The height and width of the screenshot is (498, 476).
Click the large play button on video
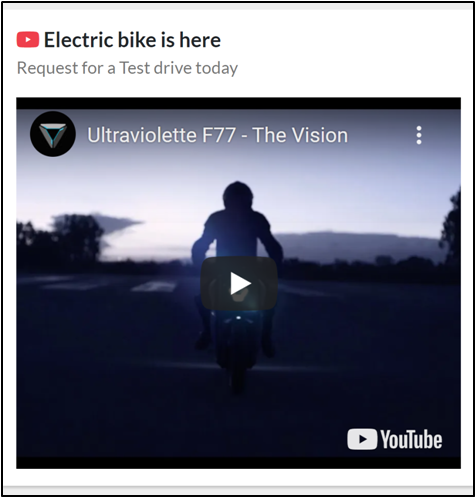(239, 283)
